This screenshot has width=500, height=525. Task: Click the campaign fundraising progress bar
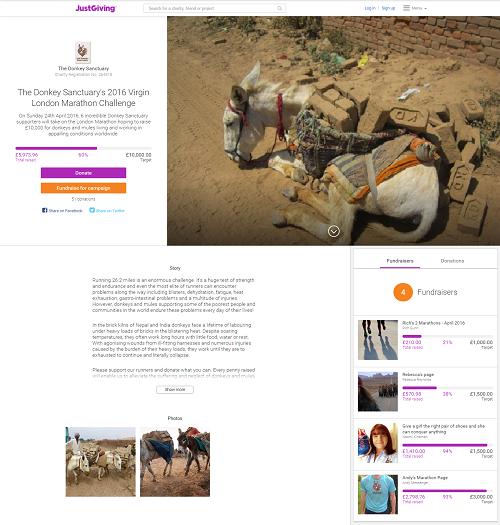[83, 148]
